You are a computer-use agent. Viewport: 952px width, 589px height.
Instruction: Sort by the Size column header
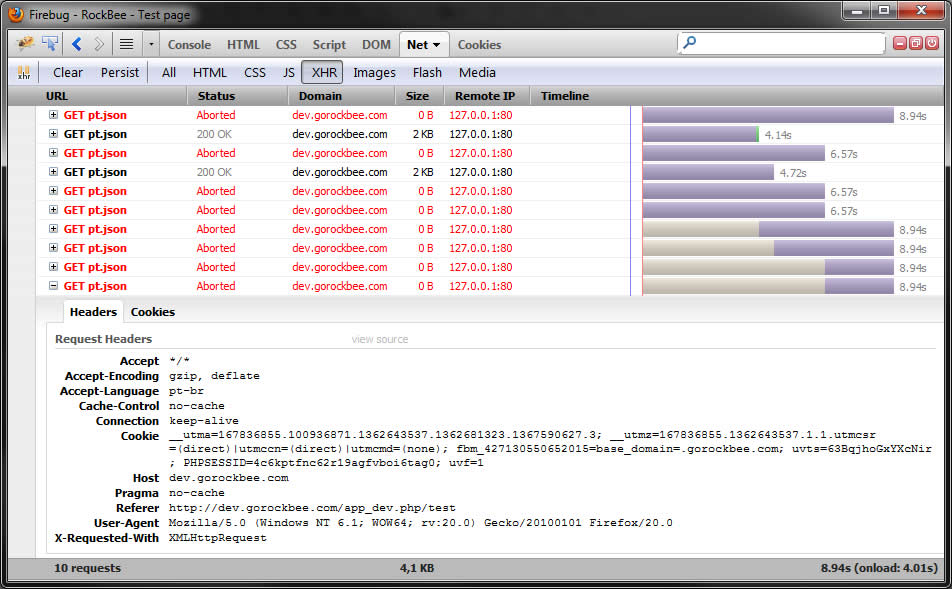click(420, 95)
